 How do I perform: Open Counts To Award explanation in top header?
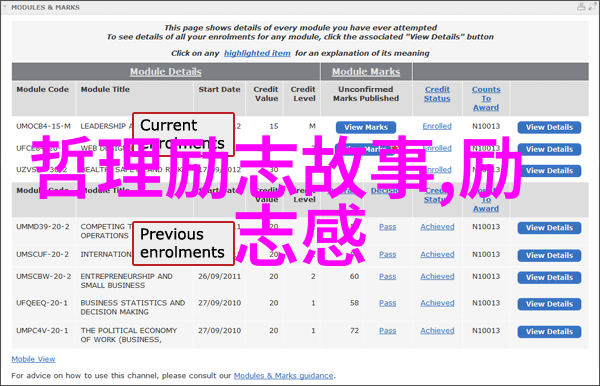[x=486, y=98]
